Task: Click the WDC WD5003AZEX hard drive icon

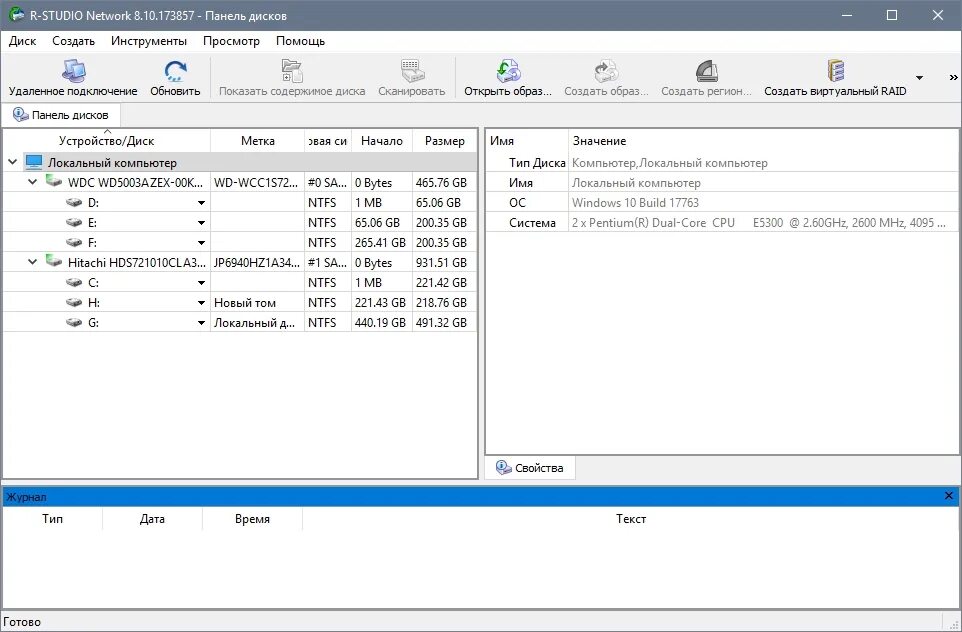Action: (x=54, y=182)
